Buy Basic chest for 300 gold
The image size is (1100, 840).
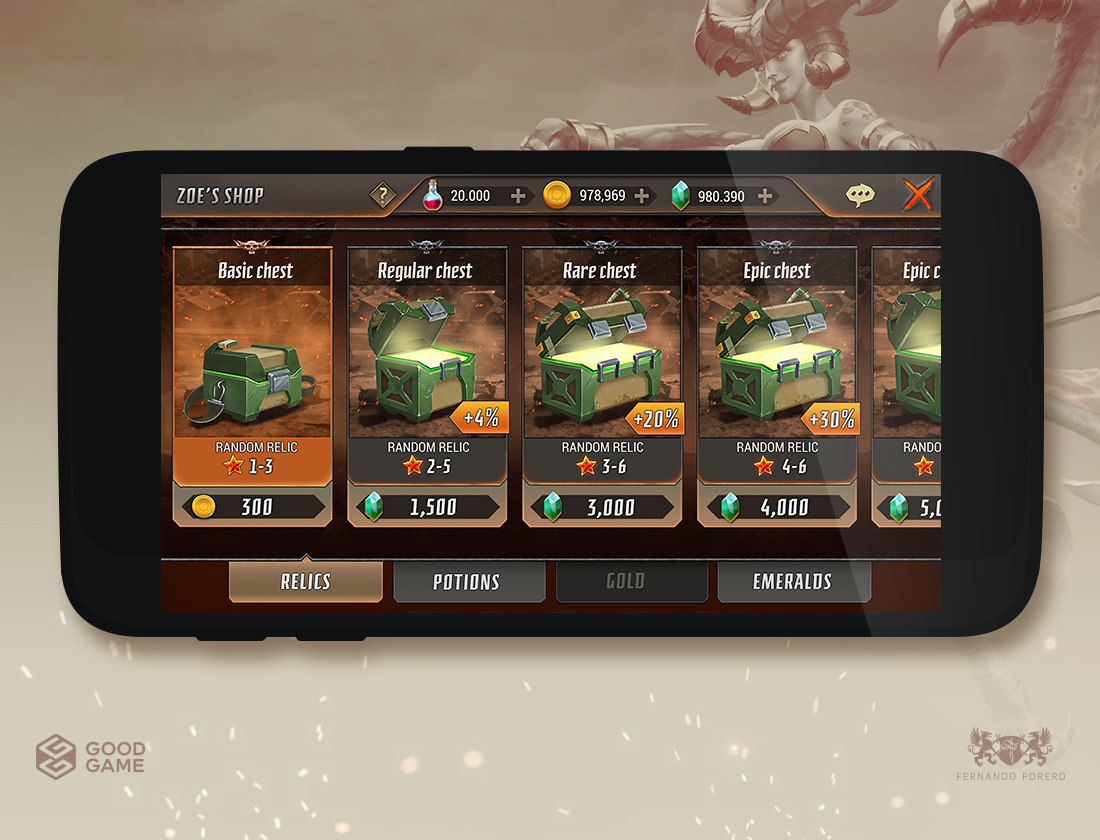point(253,507)
